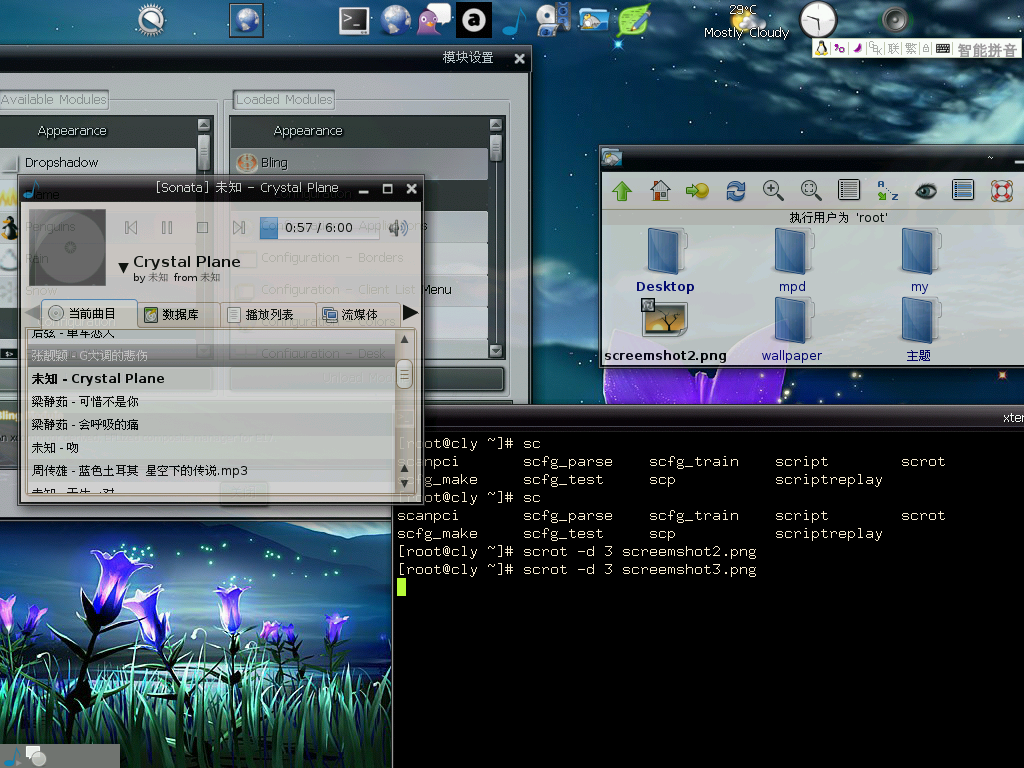
Task: Click the album cover art in Sonata
Action: tap(67, 247)
